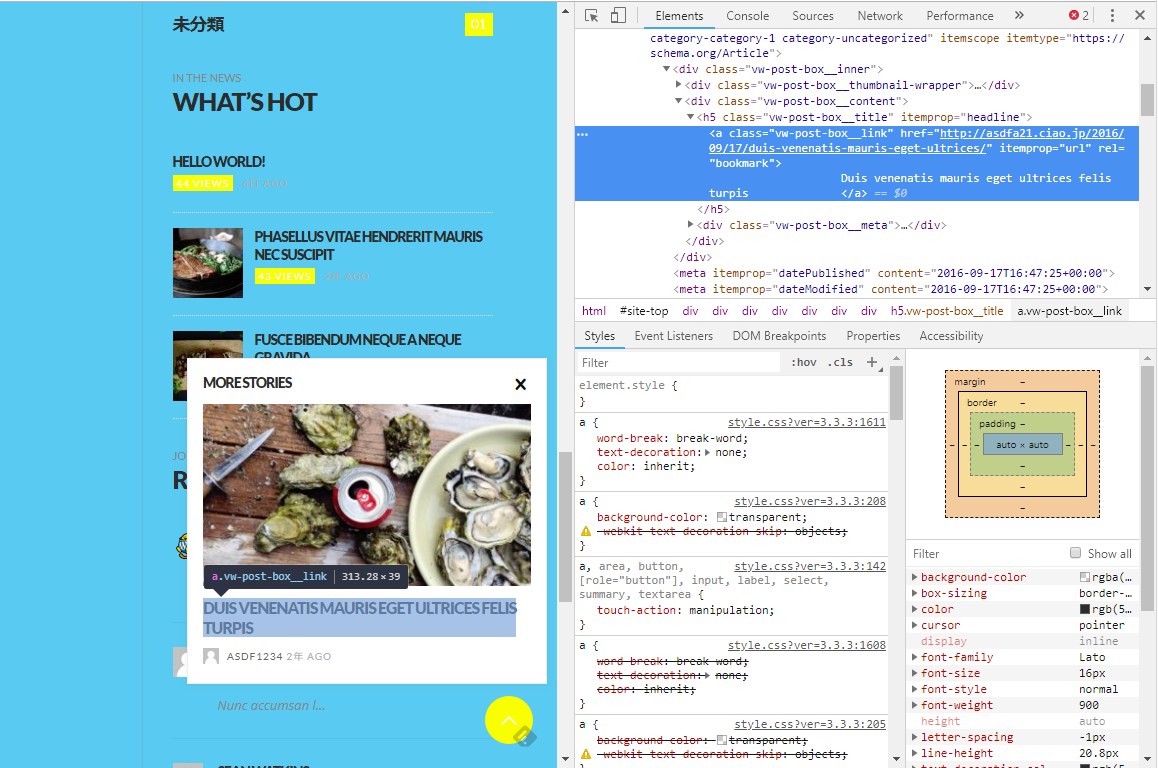Screen dimensions: 1158x768
Task: Expand the computed font-family property
Action: coord(914,657)
